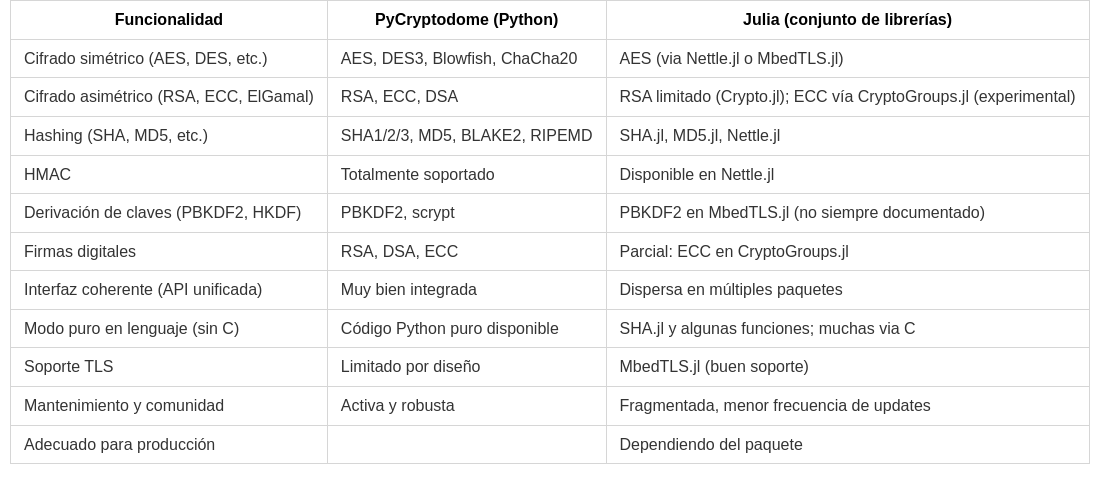Click the AES, DES3, Blowfish, ChaCha20 cell

tap(467, 58)
